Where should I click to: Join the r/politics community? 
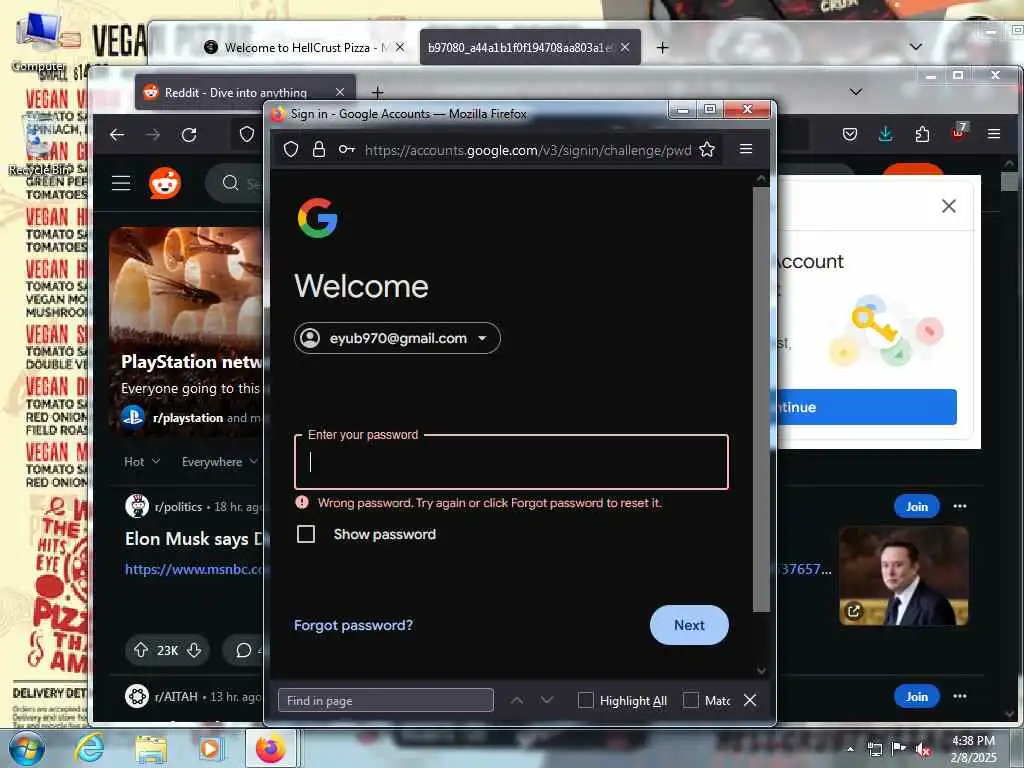pos(916,506)
